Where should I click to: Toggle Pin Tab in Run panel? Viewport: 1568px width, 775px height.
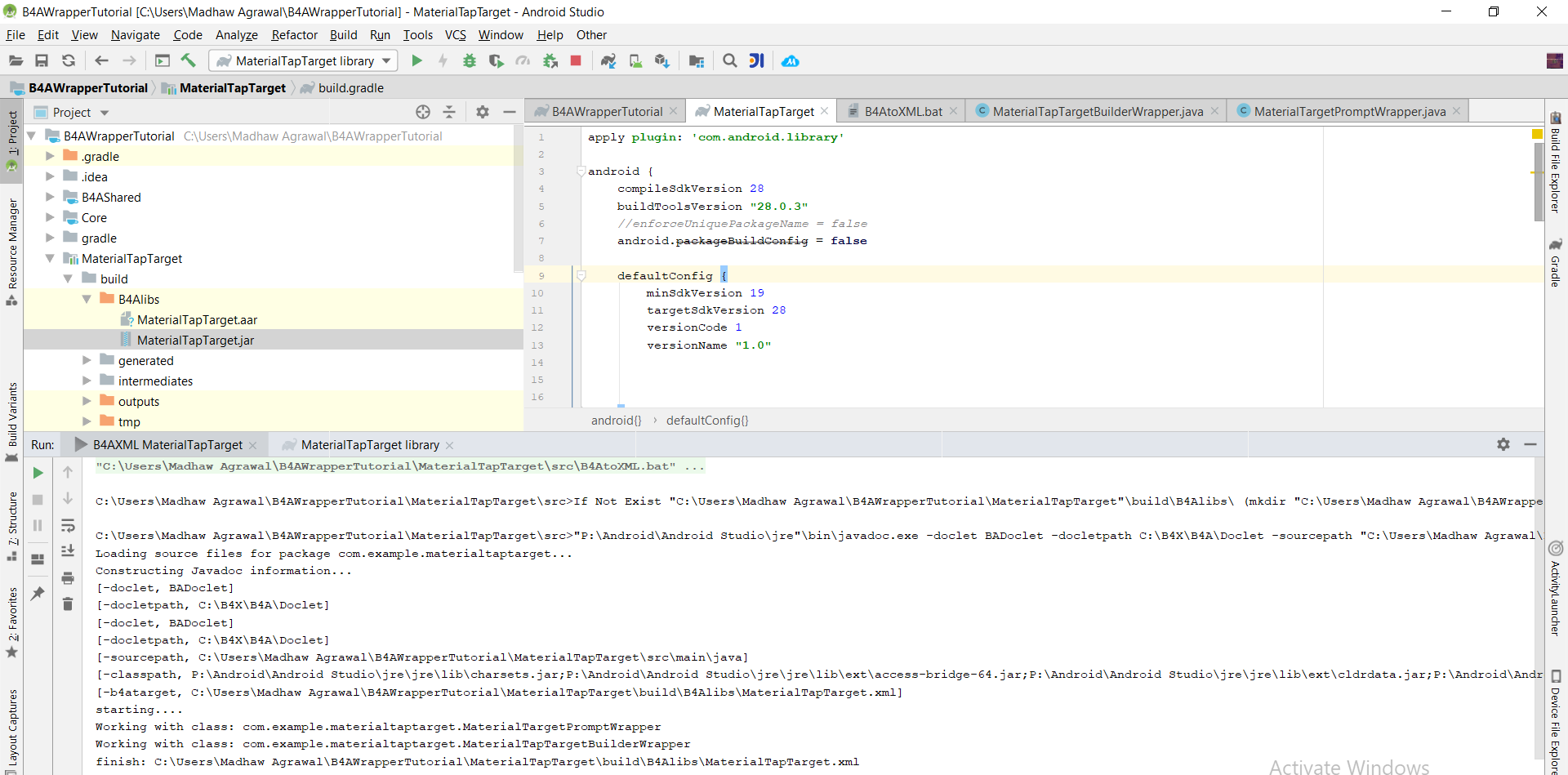coord(38,594)
